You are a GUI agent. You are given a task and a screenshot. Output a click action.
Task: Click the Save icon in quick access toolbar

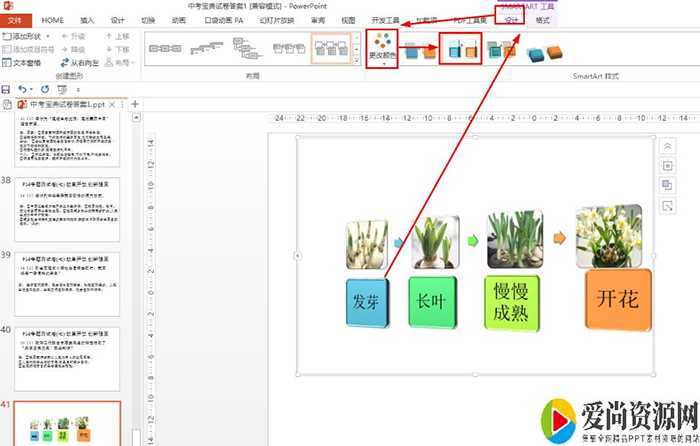(6, 89)
